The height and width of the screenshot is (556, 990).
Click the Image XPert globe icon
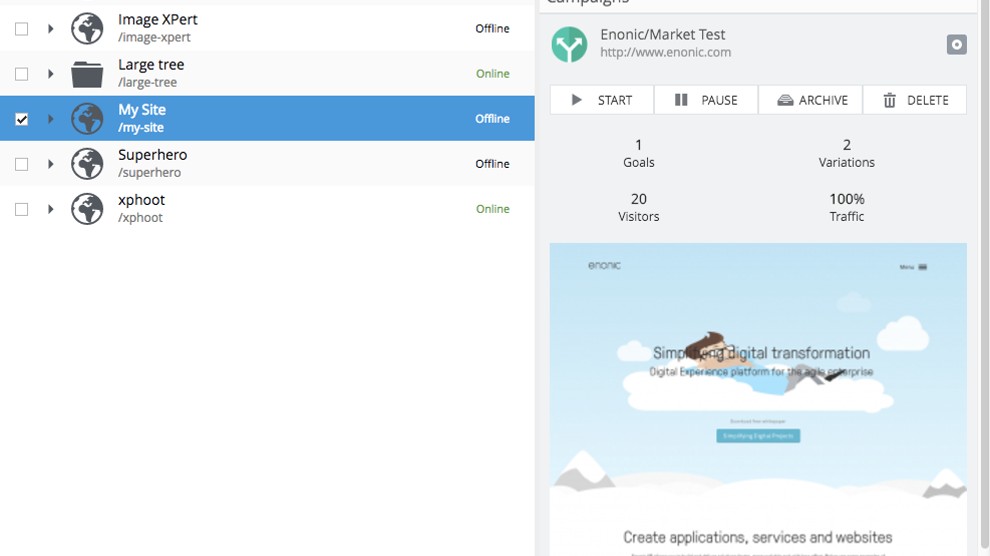87,28
